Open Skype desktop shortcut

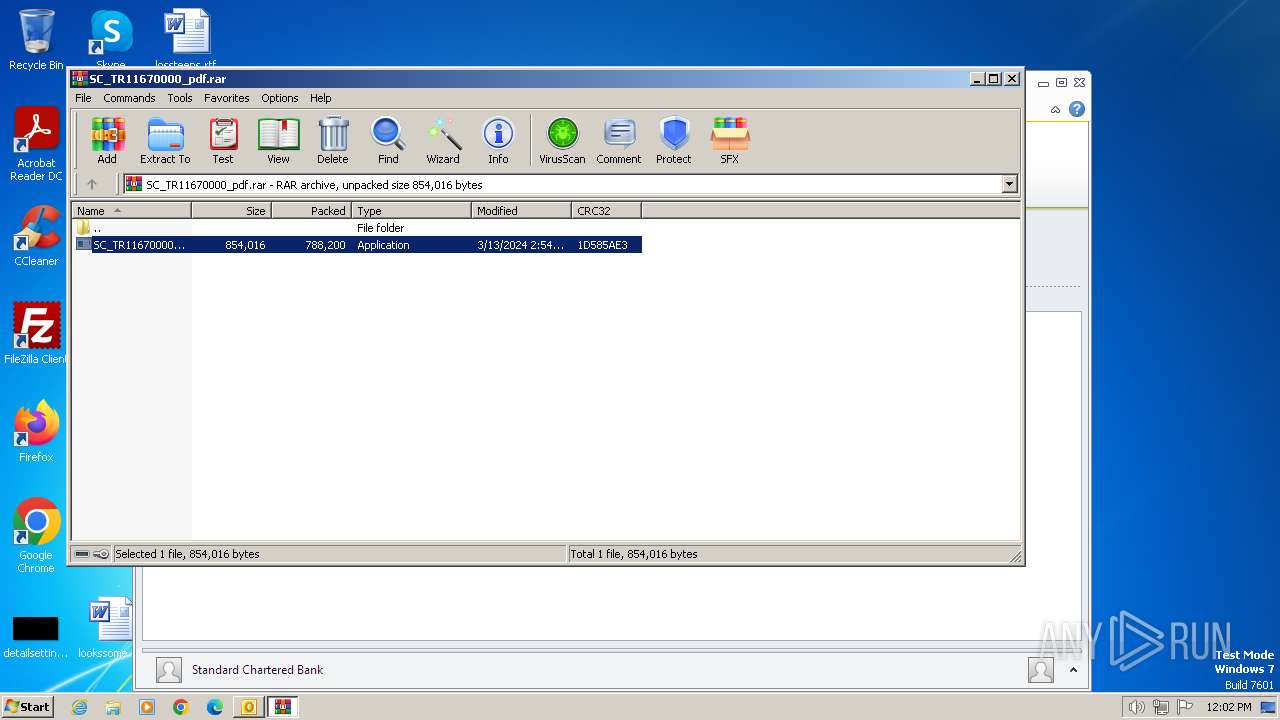[110, 38]
